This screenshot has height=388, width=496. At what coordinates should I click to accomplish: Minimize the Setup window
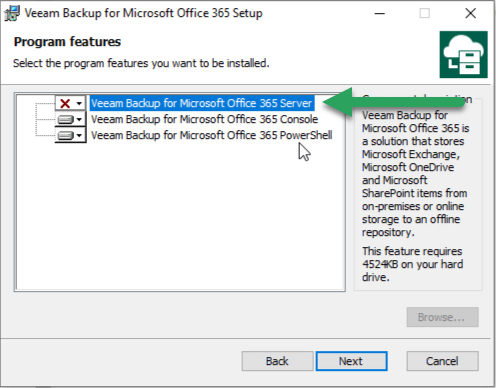coord(379,13)
